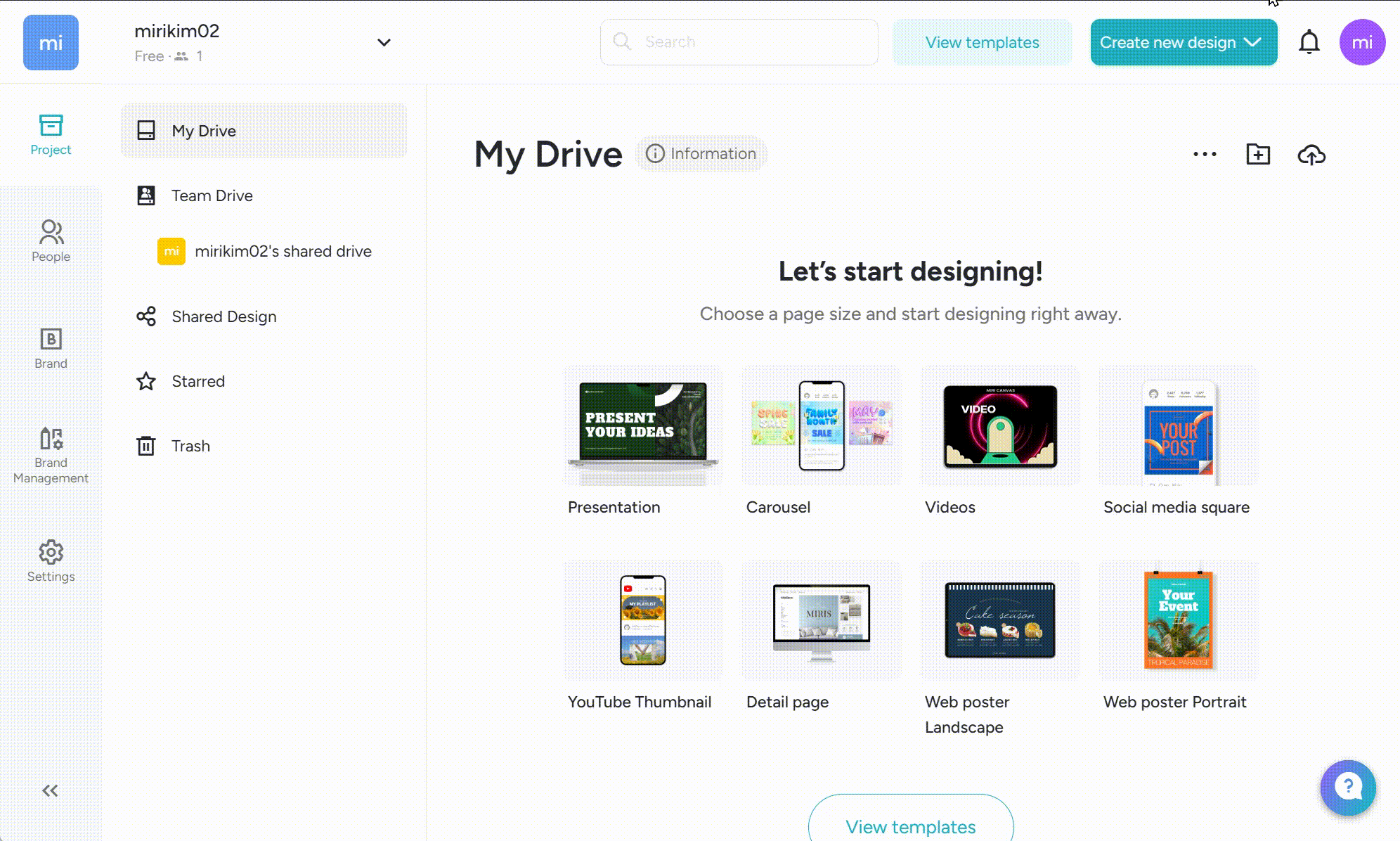1400x841 pixels.
Task: Open the notifications bell
Action: (1309, 42)
